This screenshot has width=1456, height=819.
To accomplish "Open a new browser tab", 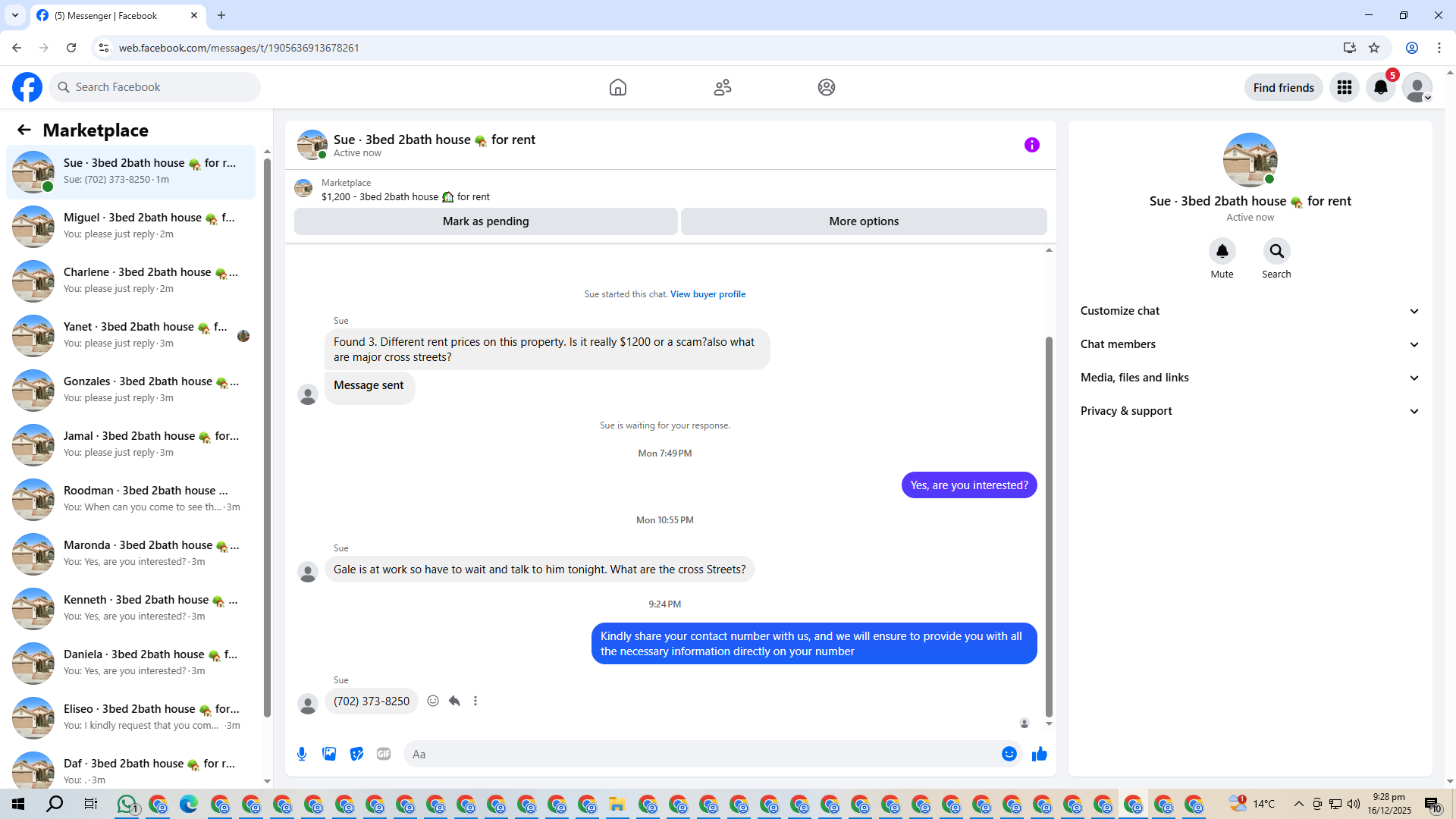I will [x=221, y=15].
